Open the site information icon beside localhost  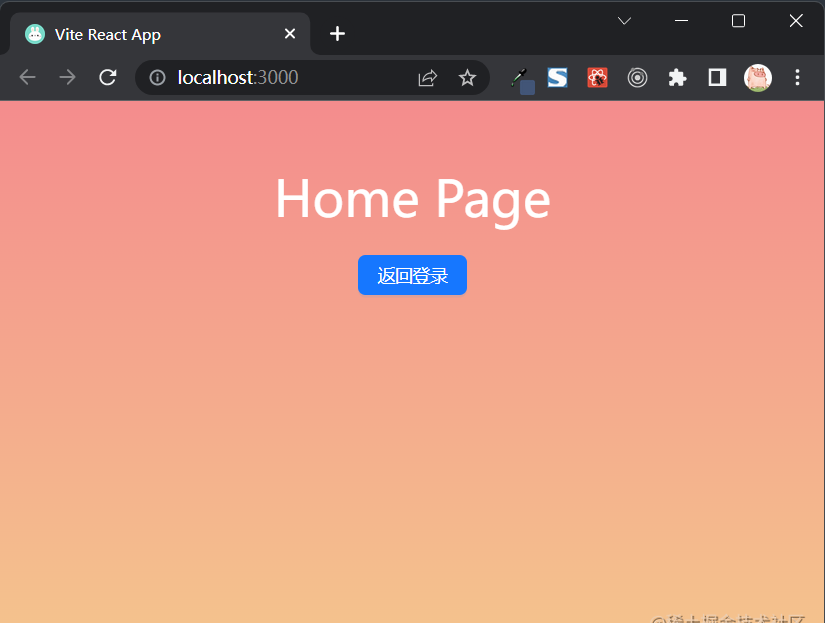tap(157, 78)
